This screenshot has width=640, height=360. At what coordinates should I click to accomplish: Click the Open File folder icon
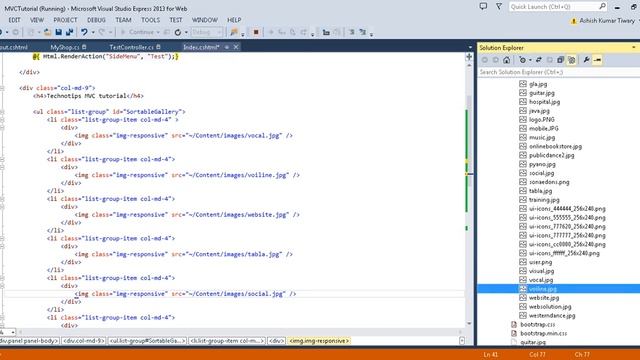click(47, 32)
